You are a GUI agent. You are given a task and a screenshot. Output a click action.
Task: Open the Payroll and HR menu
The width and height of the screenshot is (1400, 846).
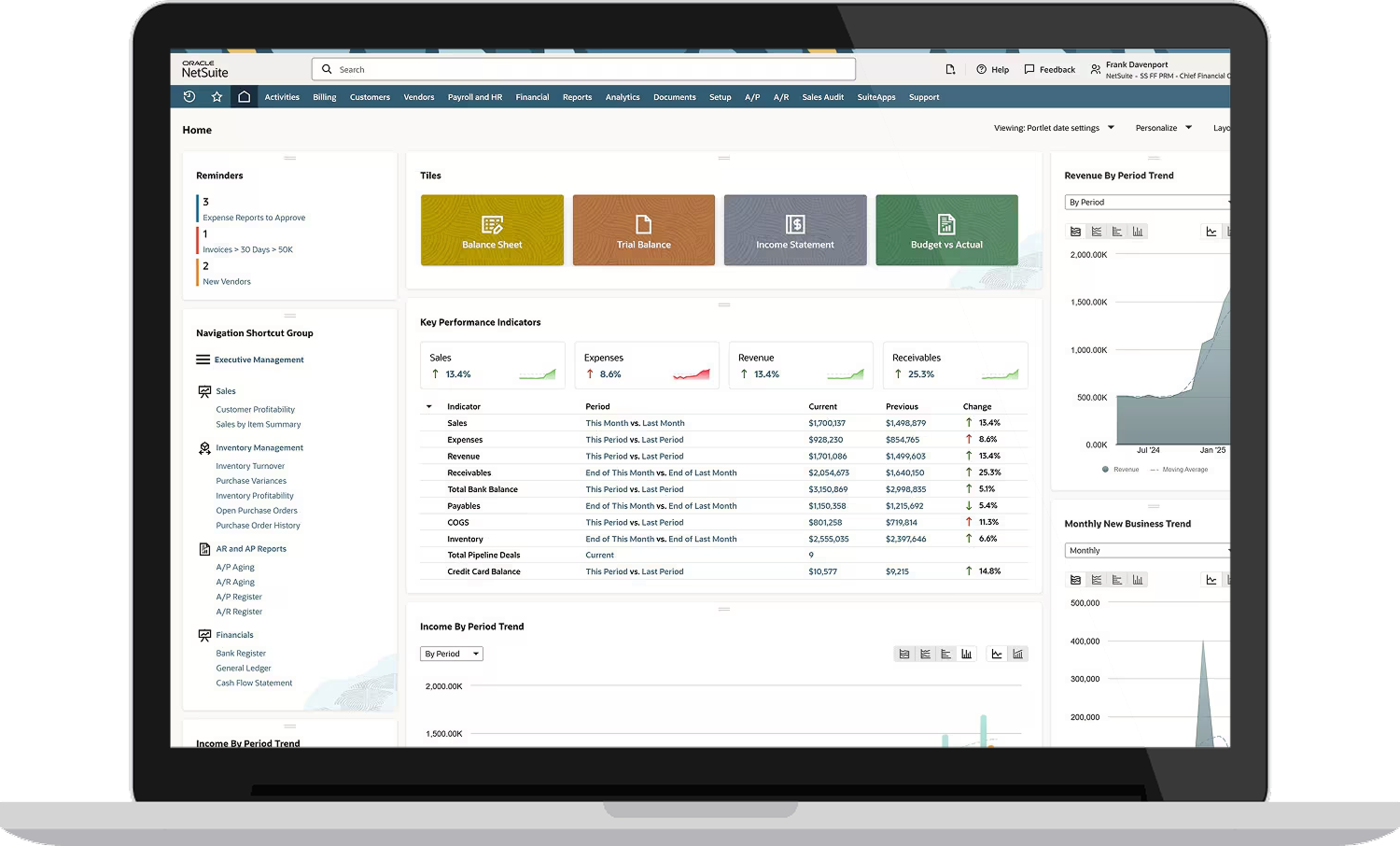tap(474, 97)
